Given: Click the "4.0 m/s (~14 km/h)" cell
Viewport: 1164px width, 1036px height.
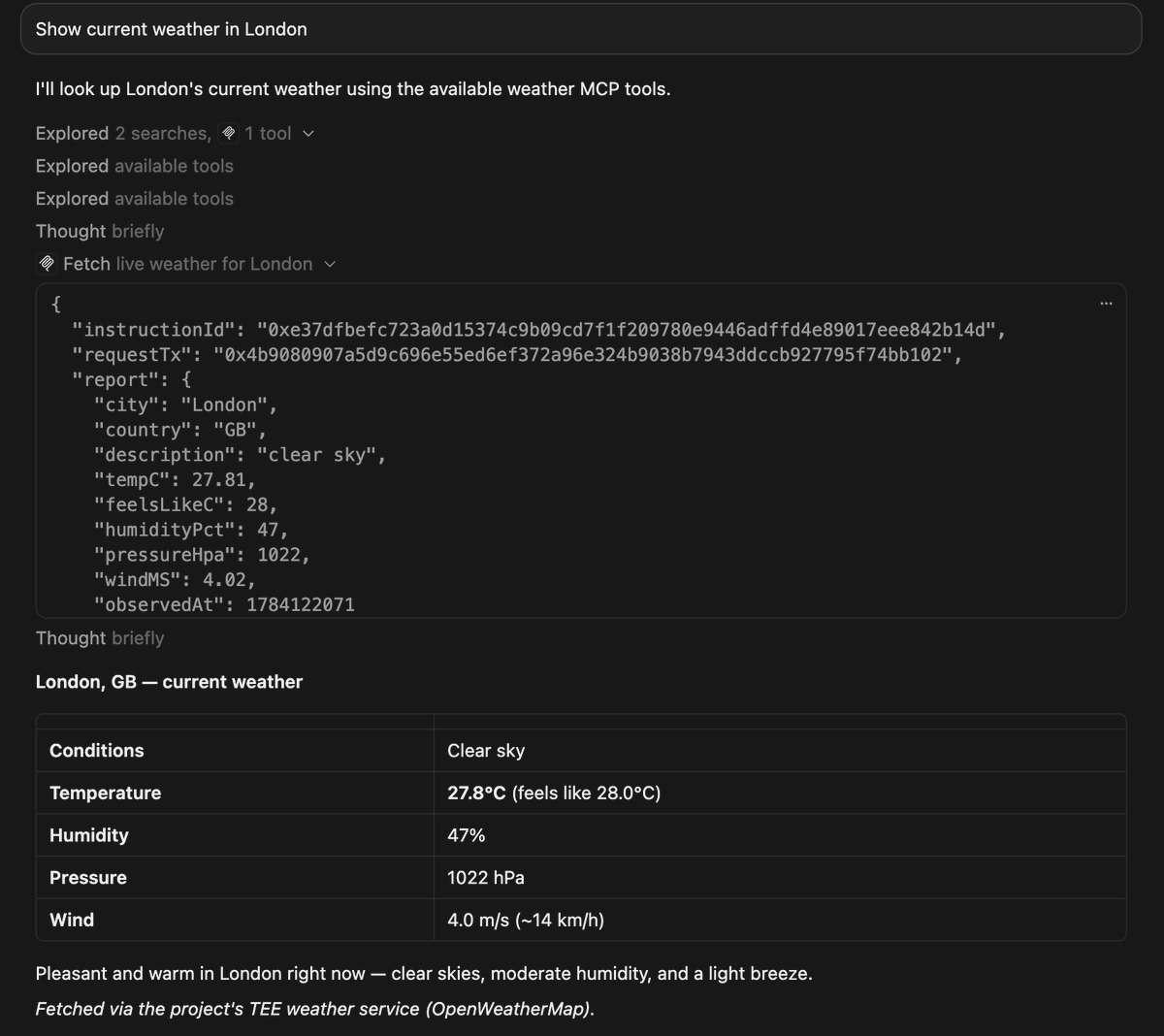Looking at the screenshot, I should 526,920.
